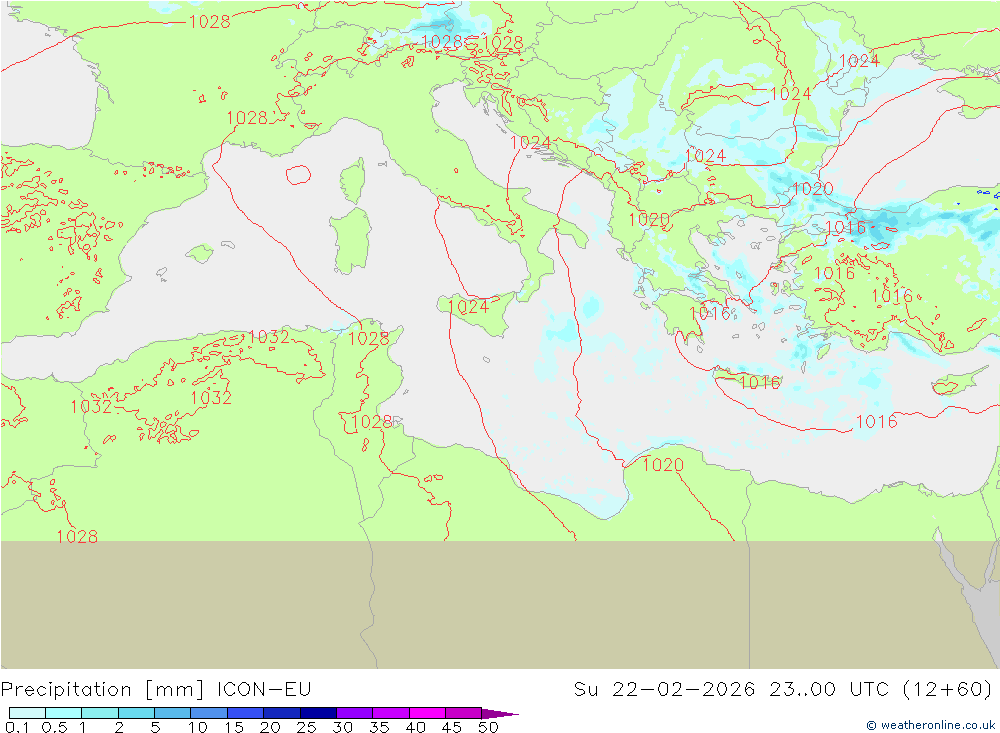This screenshot has width=1000, height=733.
Task: Pick the 5–10 mm legend color swatch
Action: point(173,713)
